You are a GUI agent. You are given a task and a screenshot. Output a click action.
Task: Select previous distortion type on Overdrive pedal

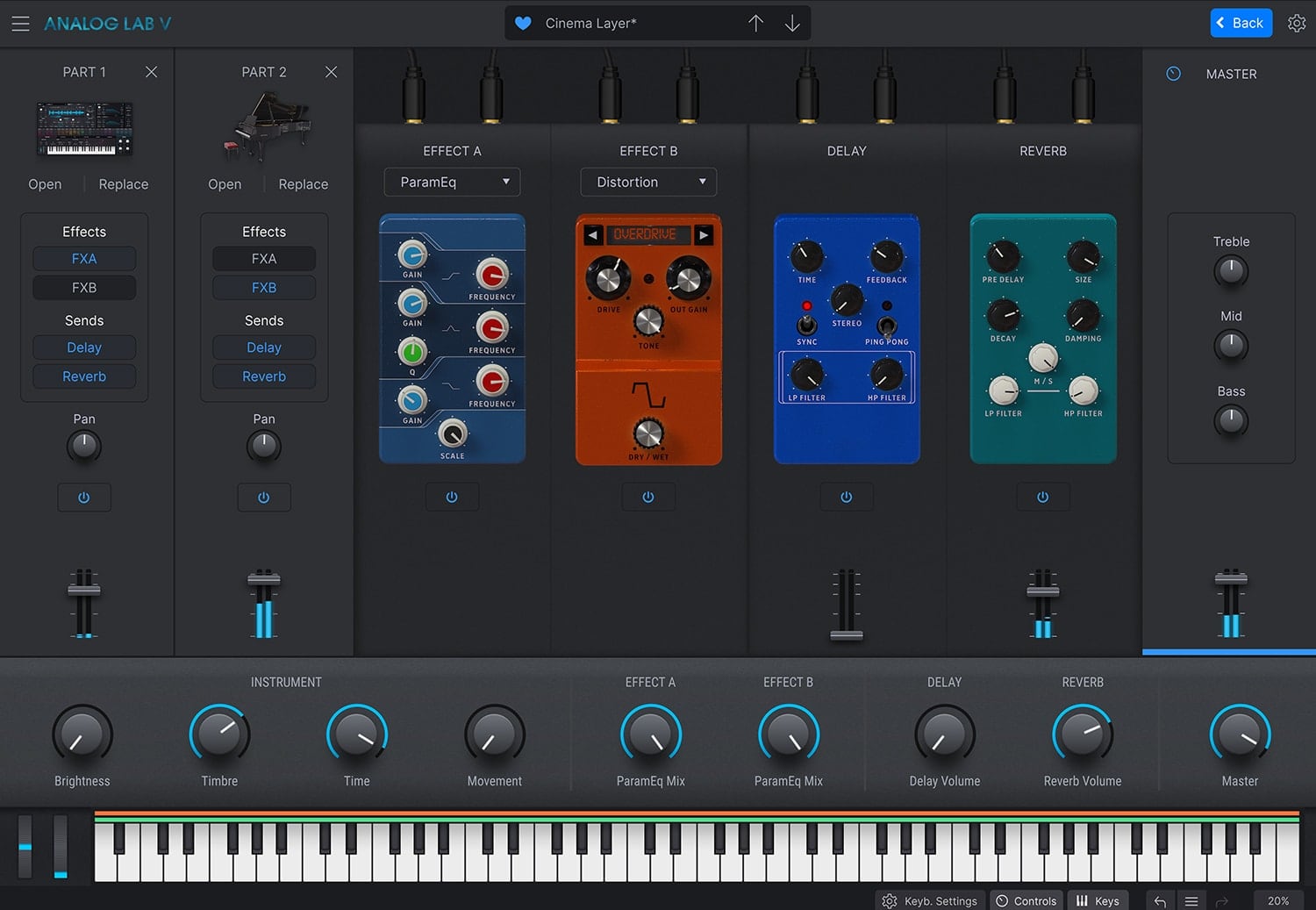tap(593, 235)
